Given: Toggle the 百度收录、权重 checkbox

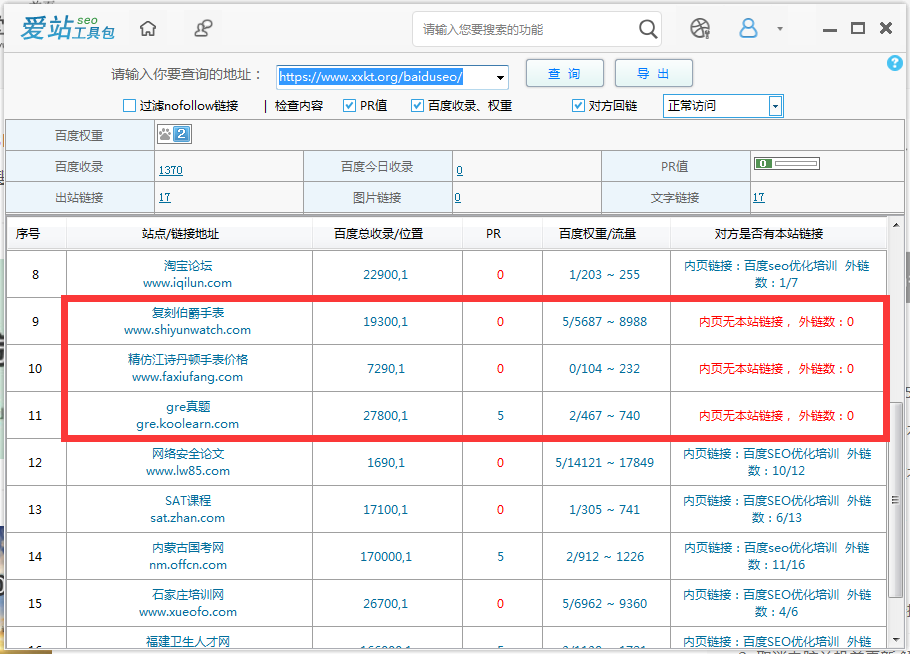Looking at the screenshot, I should (417, 106).
